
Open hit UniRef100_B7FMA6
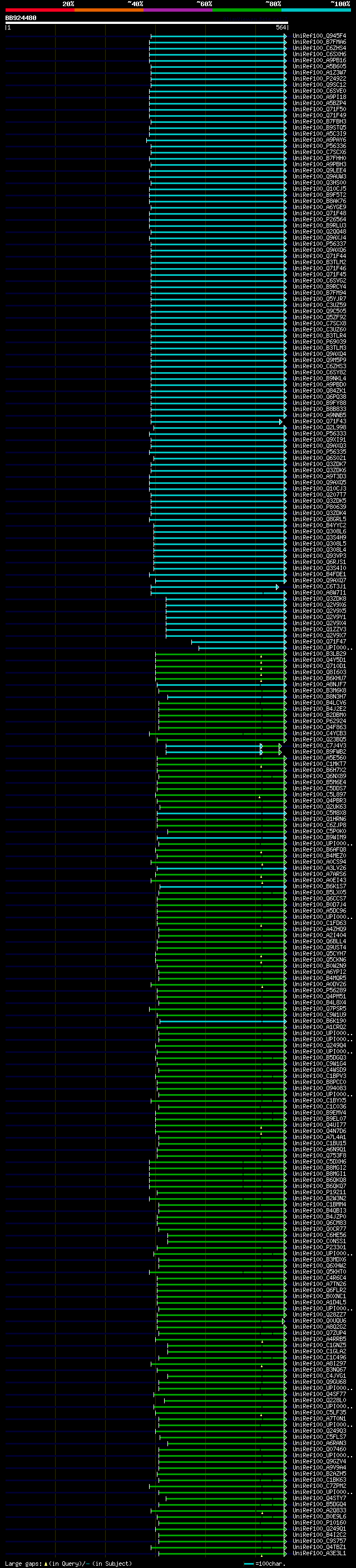point(319,42)
